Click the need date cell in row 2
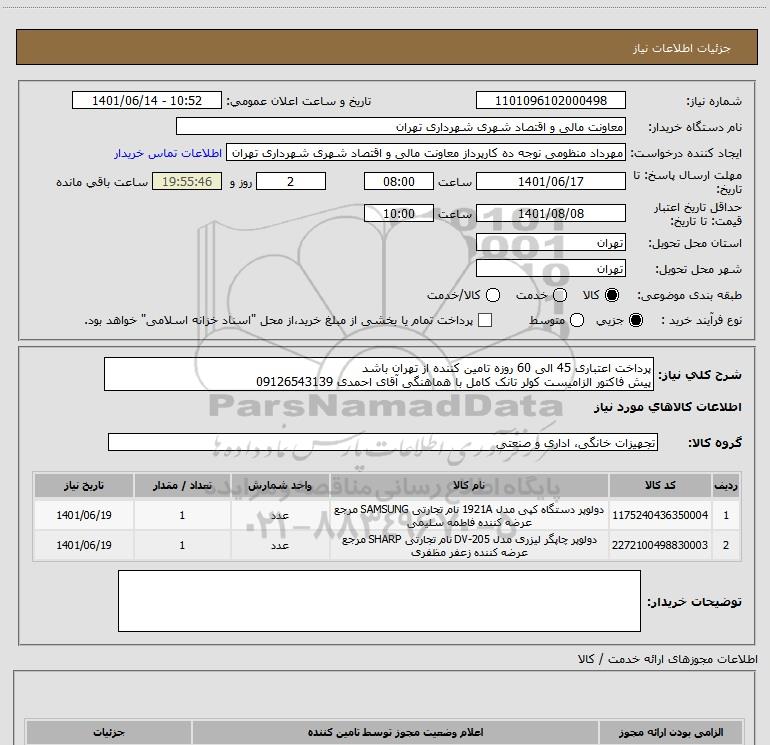The height and width of the screenshot is (745, 770). 84,545
